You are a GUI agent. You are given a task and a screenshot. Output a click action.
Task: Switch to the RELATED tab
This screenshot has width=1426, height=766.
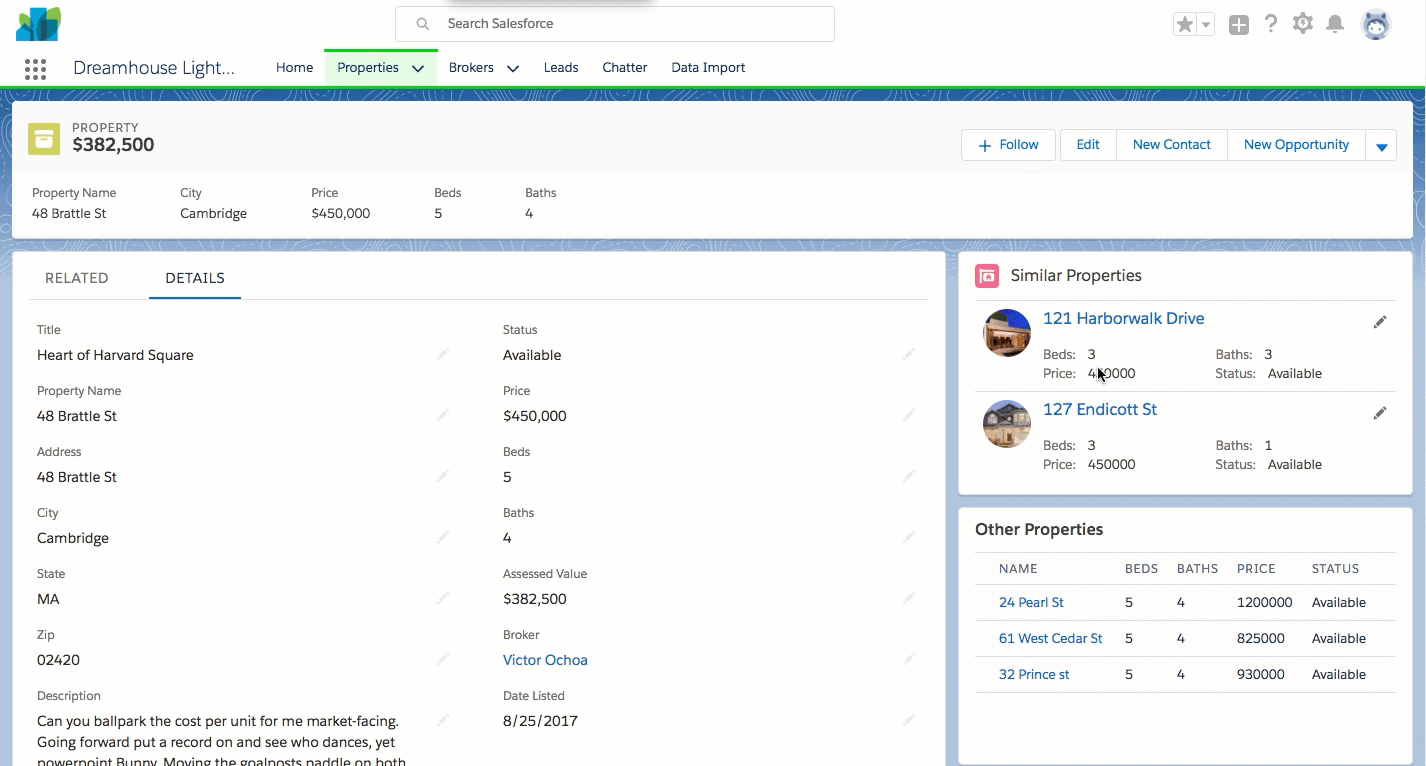77,278
